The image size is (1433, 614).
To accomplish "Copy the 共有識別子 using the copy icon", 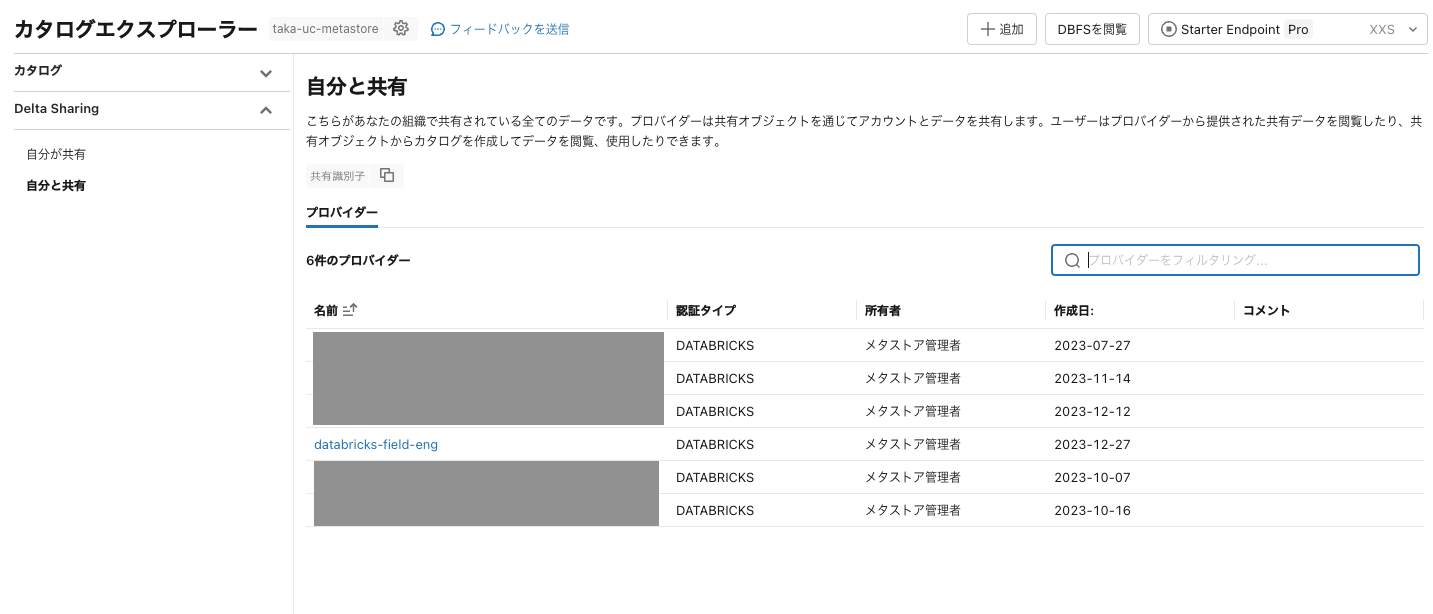I will coord(387,175).
